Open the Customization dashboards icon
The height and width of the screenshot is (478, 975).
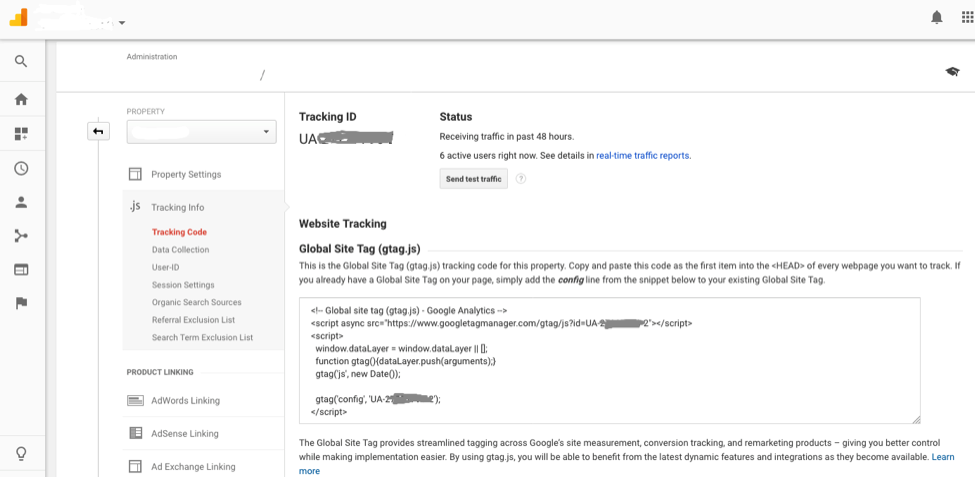(x=21, y=133)
